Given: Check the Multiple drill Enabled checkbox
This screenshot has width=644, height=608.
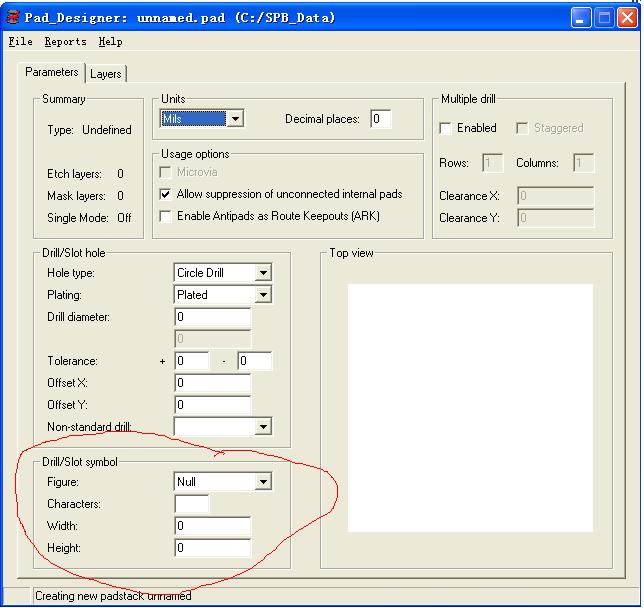Looking at the screenshot, I should pos(445,128).
